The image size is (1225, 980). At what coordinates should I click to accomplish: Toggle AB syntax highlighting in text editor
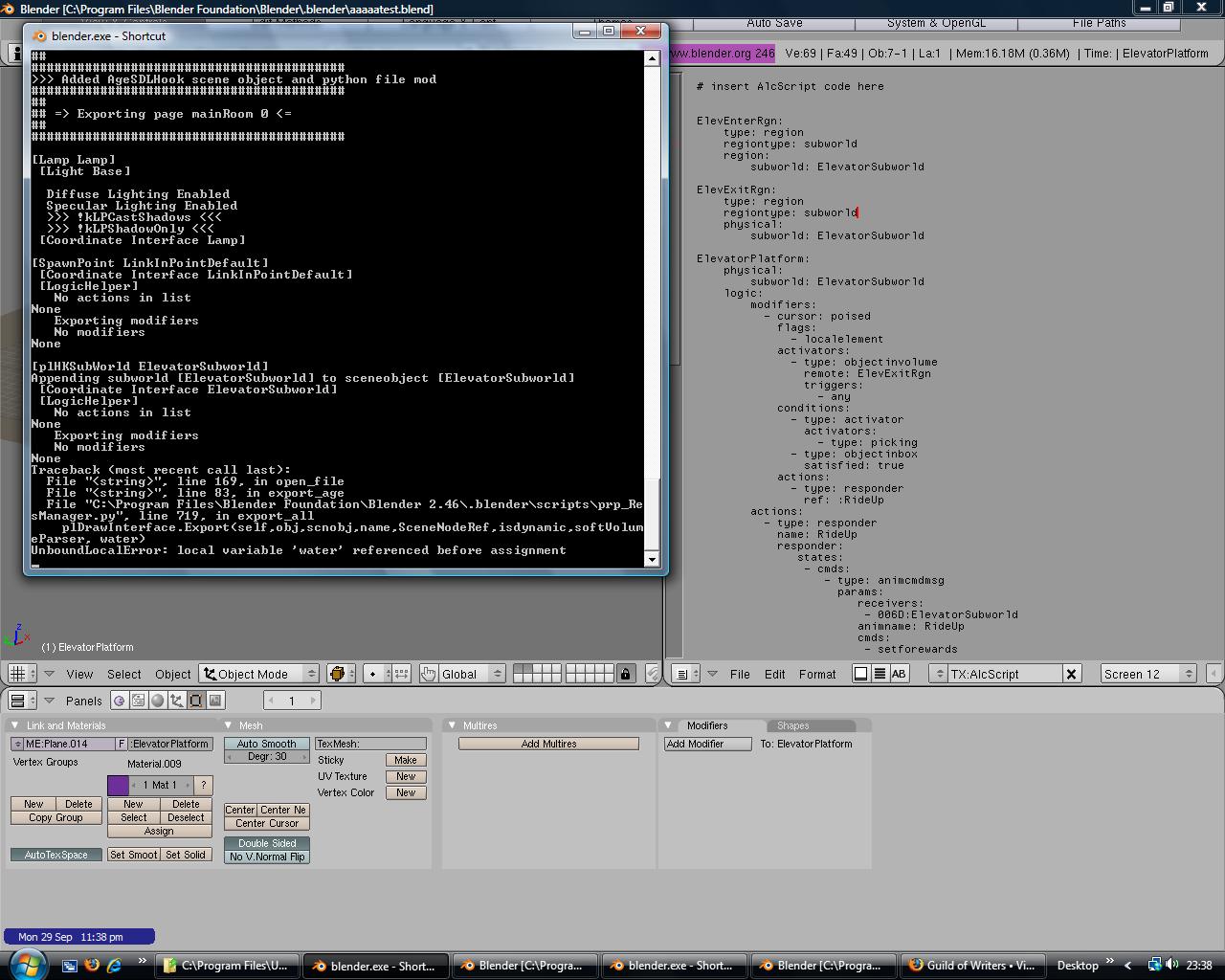[899, 674]
